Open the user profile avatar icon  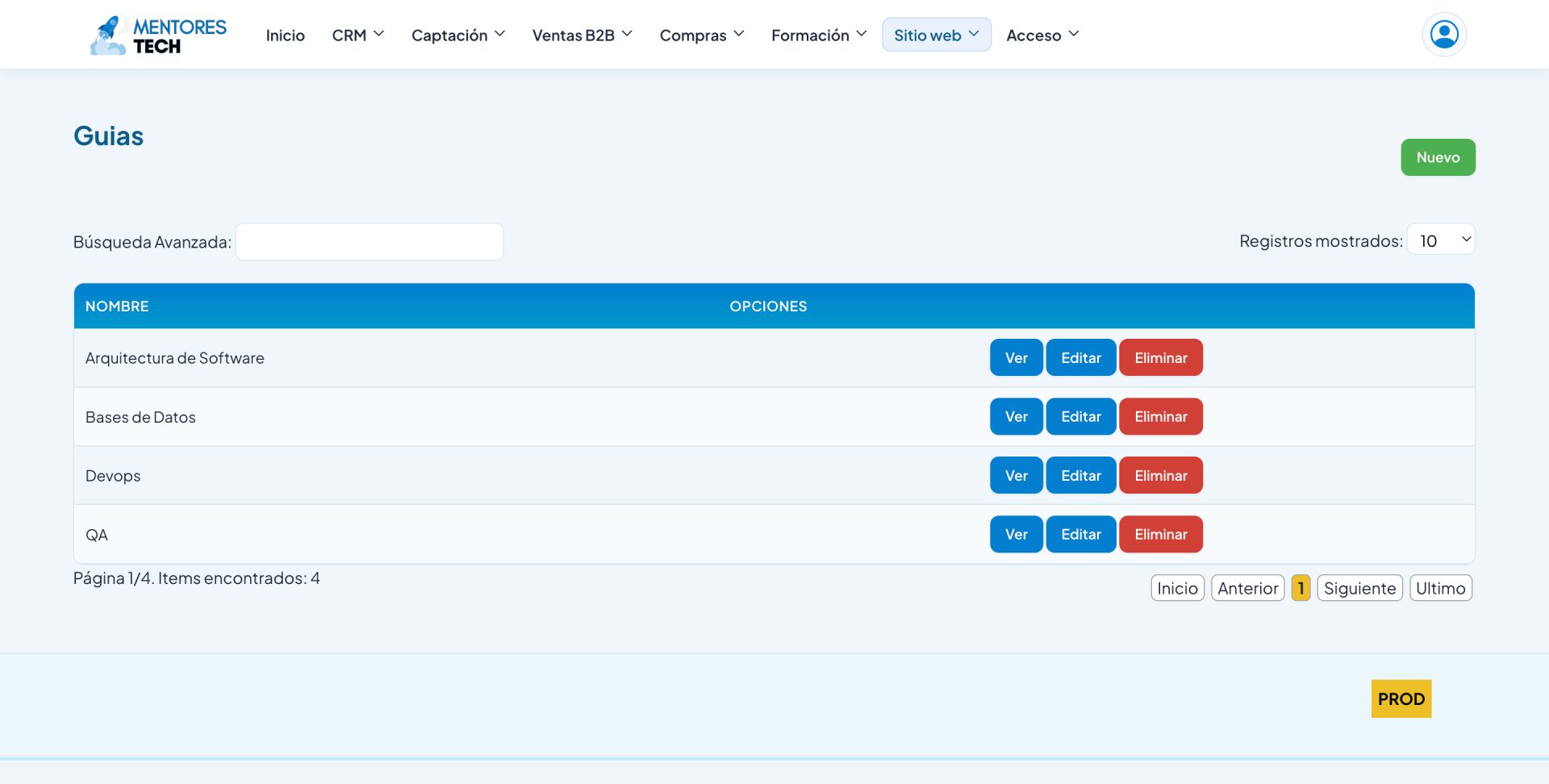click(1444, 35)
